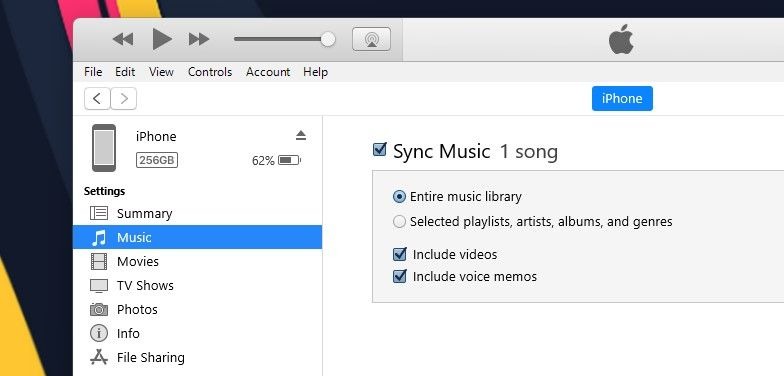Eject the iPhone using the eject icon
Screen dimensions: 784x376
(x=300, y=135)
